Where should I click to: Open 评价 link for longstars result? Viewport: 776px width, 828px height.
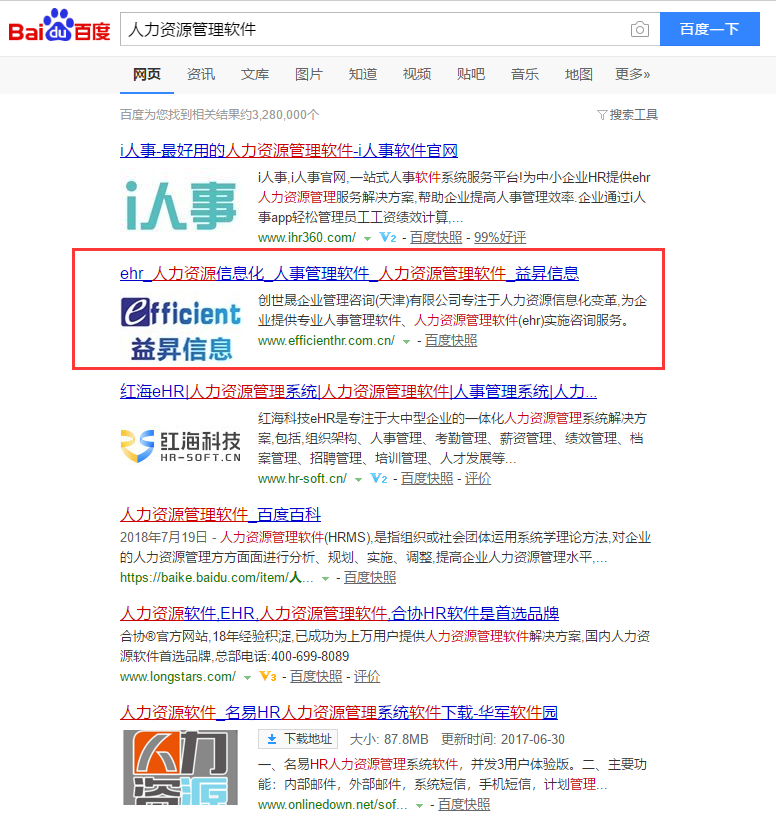pos(367,676)
